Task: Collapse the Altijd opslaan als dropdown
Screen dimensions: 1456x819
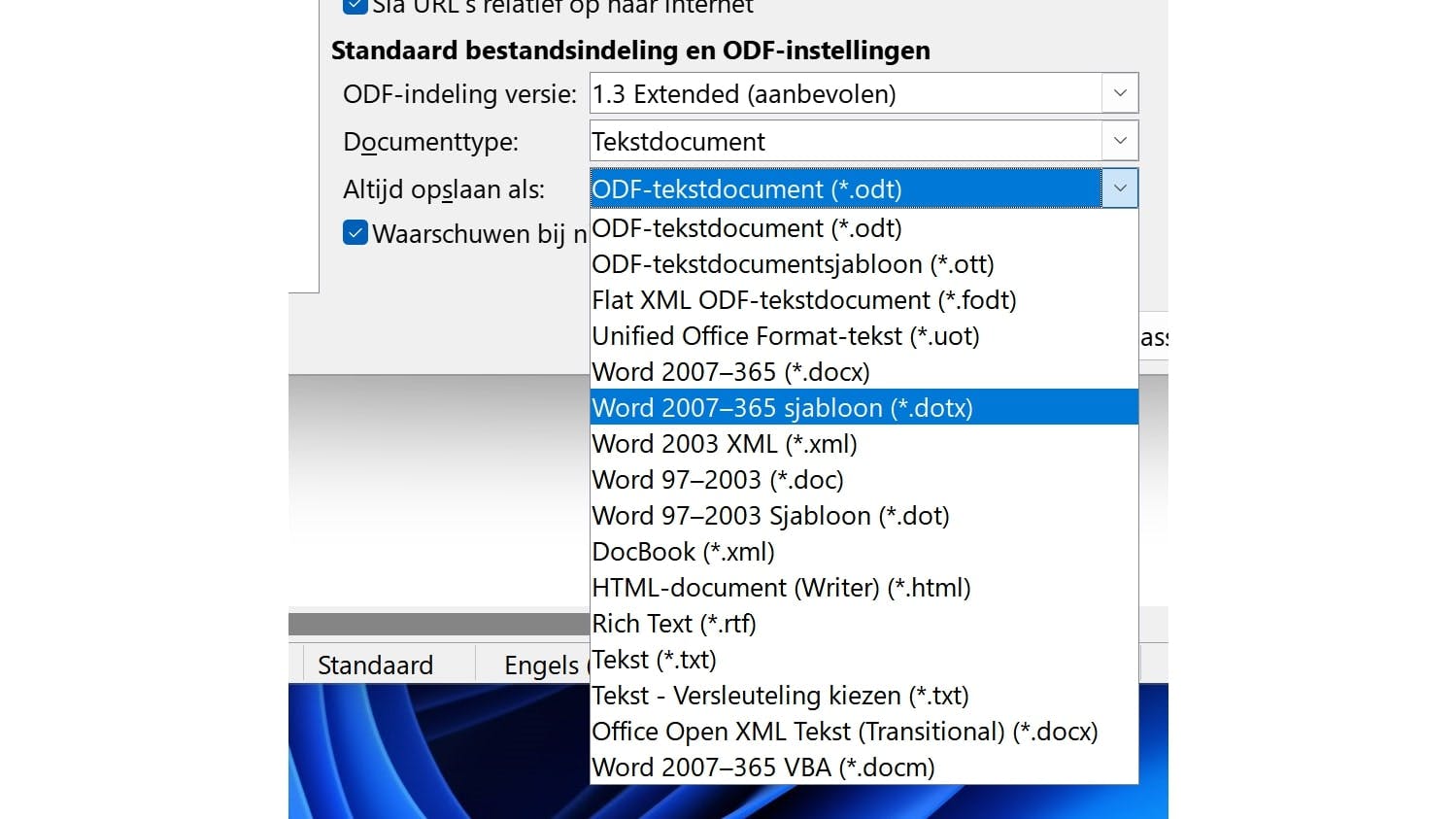Action: tap(1119, 188)
